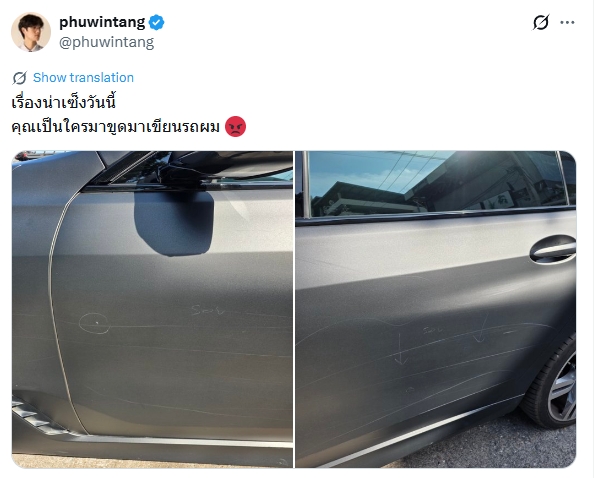Click the side mirror in the left photo
This screenshot has width=595, height=478.
pyautogui.click(x=174, y=223)
